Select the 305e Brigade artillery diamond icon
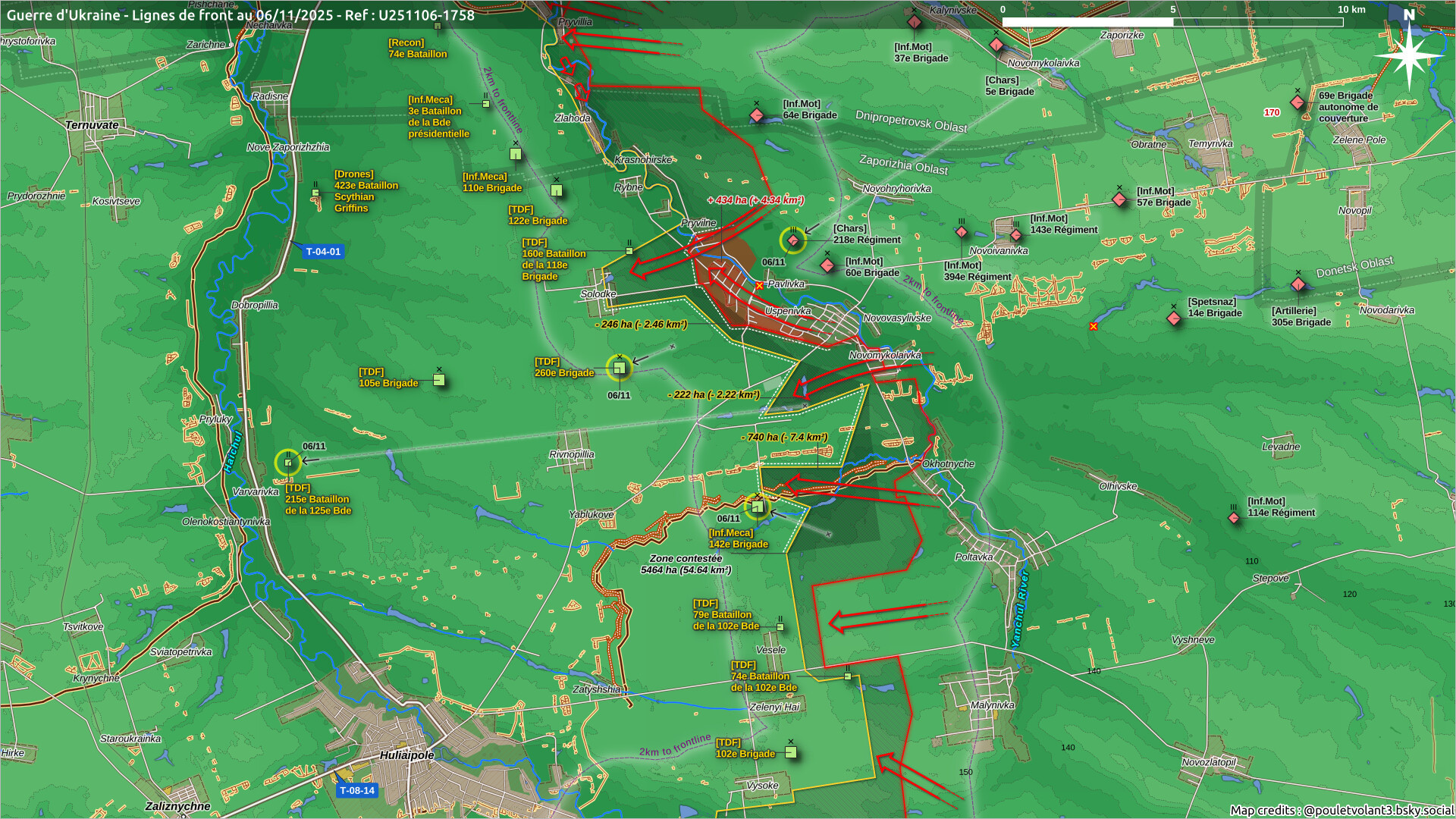1456x819 pixels. (x=1298, y=285)
